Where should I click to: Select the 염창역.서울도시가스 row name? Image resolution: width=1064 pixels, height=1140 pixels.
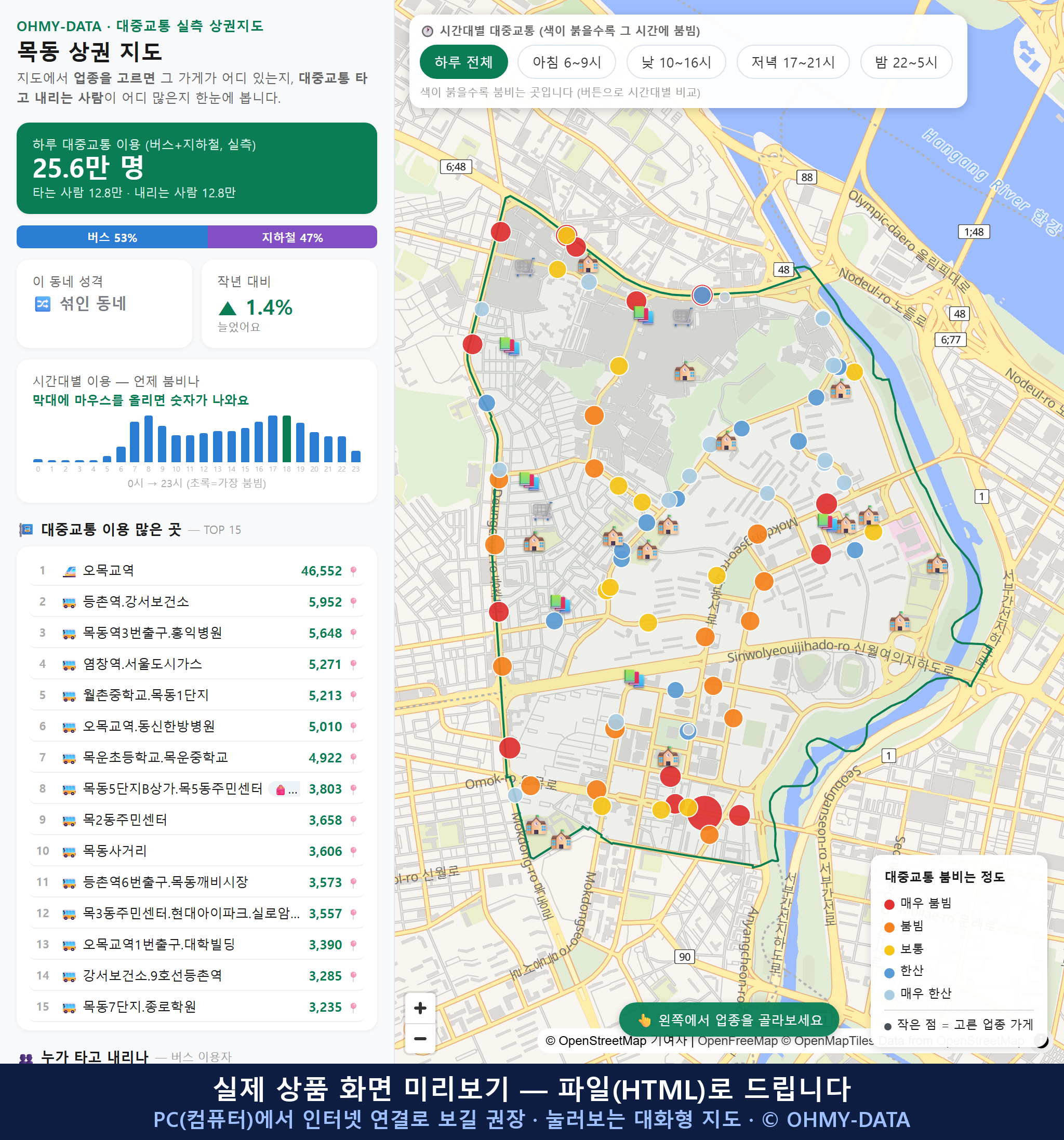[x=142, y=664]
